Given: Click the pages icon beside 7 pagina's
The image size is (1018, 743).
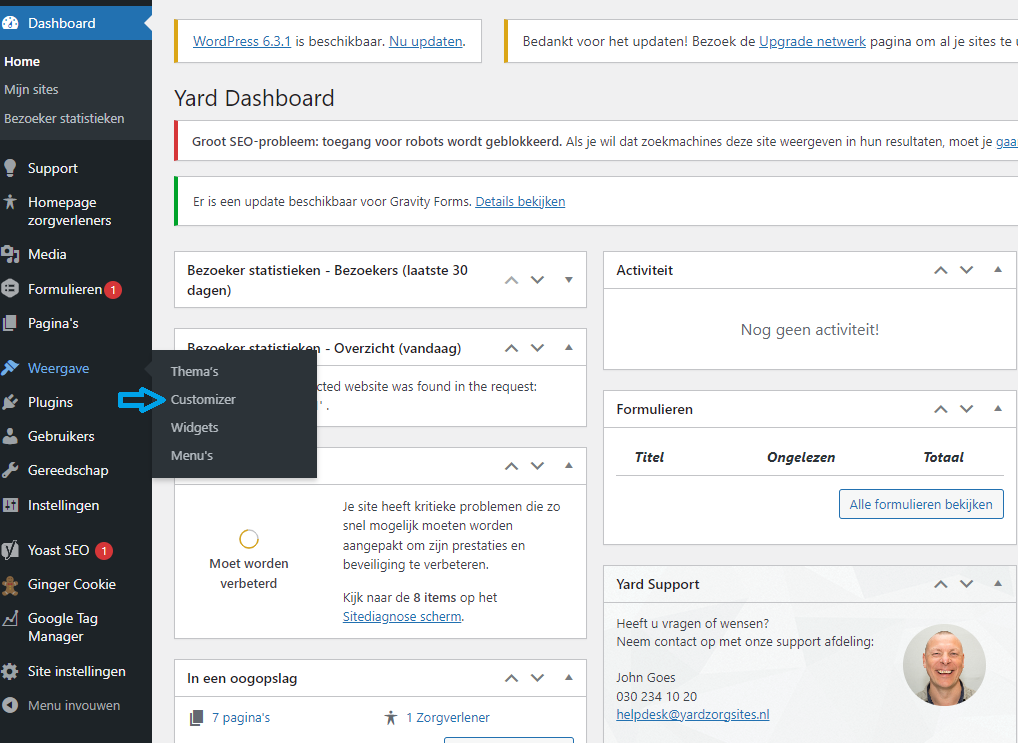Looking at the screenshot, I should (x=196, y=718).
